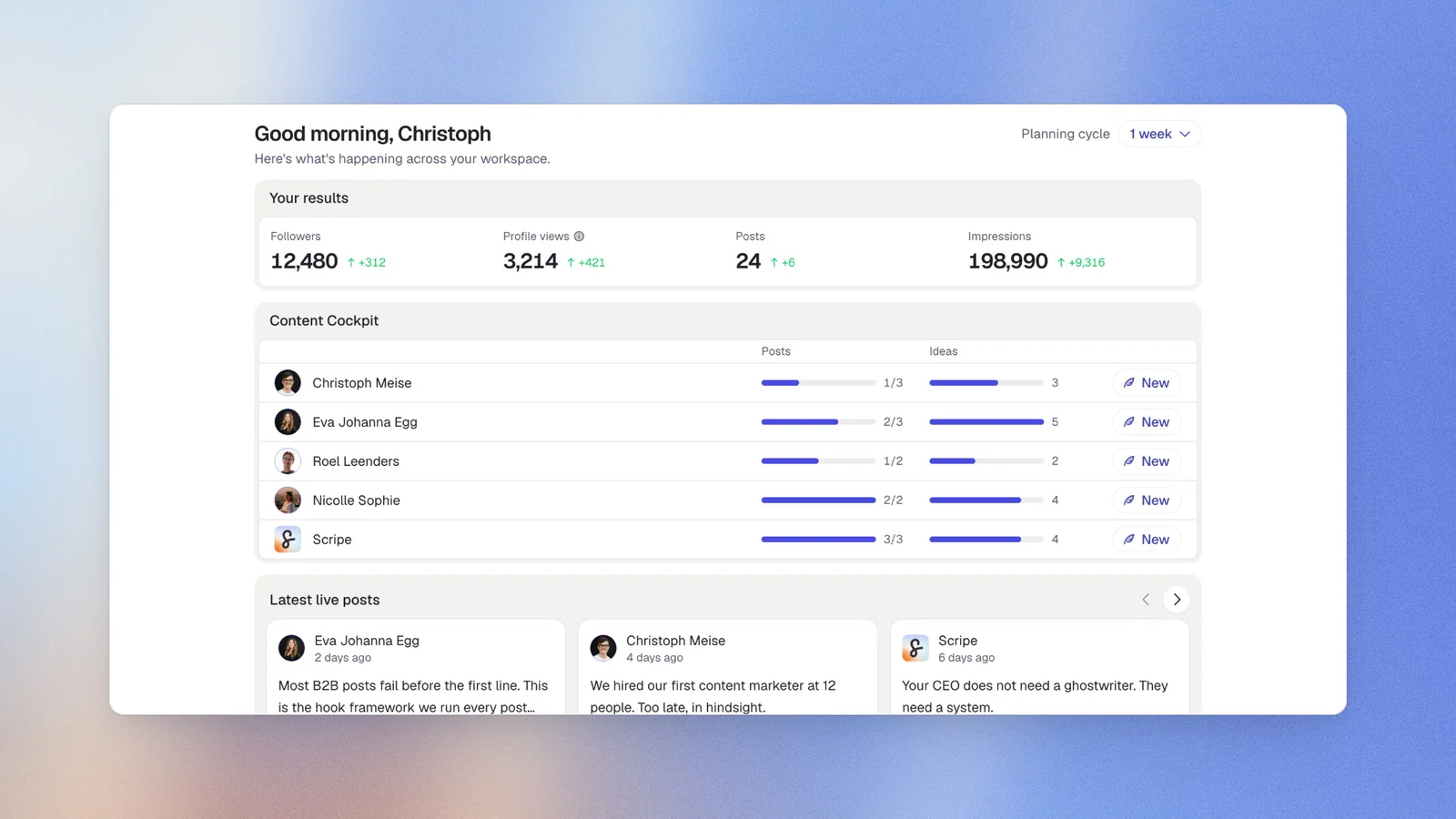The width and height of the screenshot is (1456, 819).
Task: Click Eva Johanna Egg avatar in Content Cockpit
Action: 288,422
